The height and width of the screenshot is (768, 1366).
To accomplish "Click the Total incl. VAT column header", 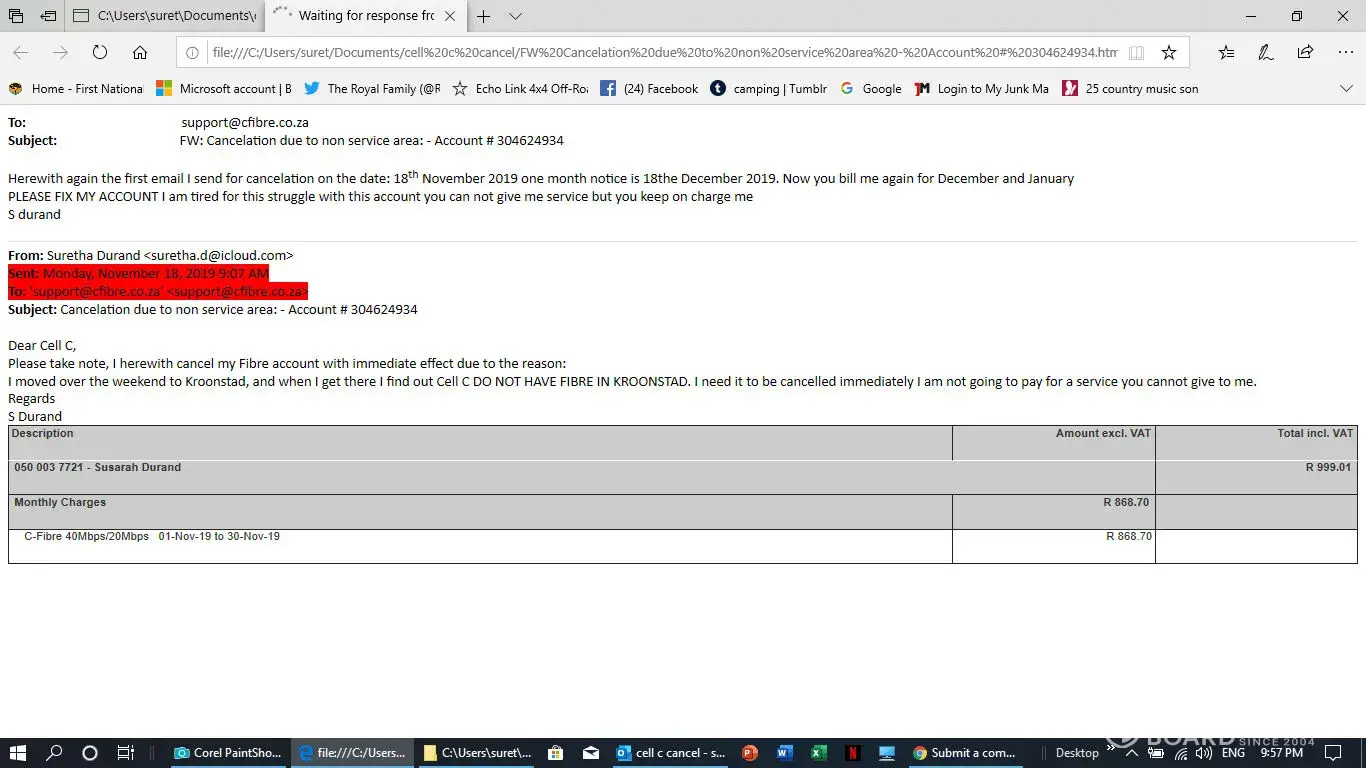I will point(1315,434).
